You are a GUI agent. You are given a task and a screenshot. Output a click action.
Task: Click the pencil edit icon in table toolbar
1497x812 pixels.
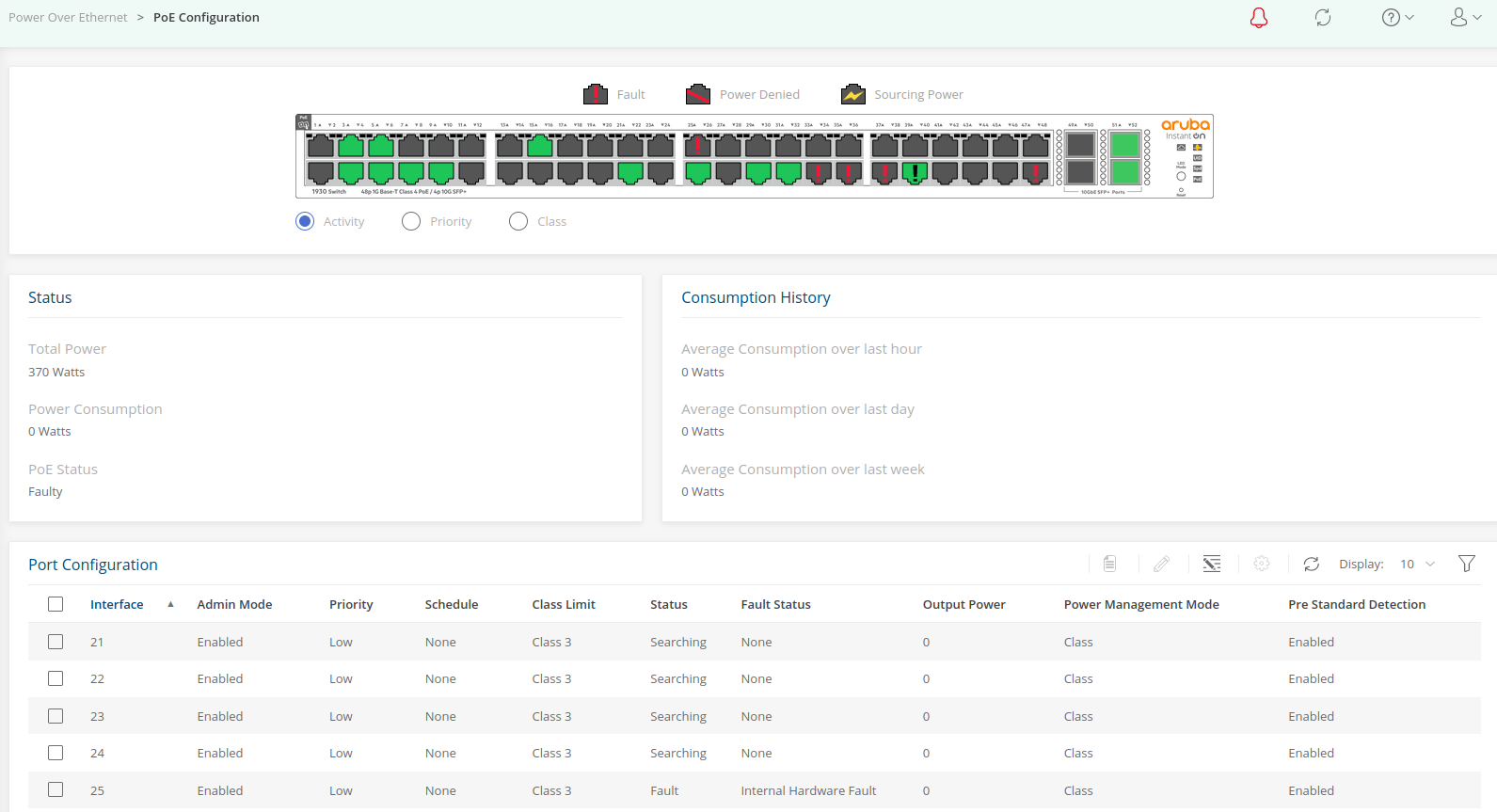[1161, 564]
